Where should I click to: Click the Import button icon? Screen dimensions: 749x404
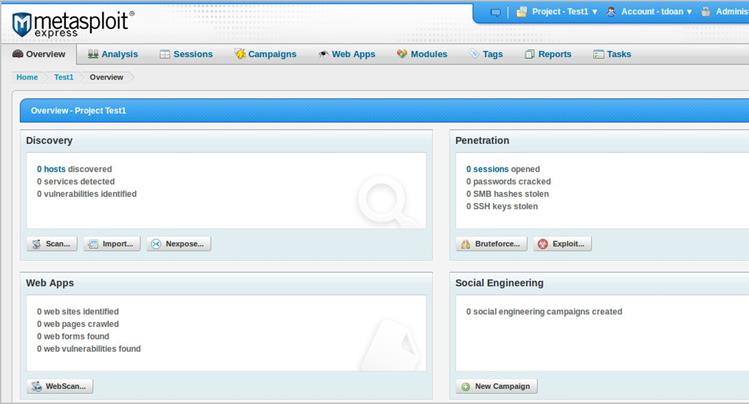[x=93, y=244]
